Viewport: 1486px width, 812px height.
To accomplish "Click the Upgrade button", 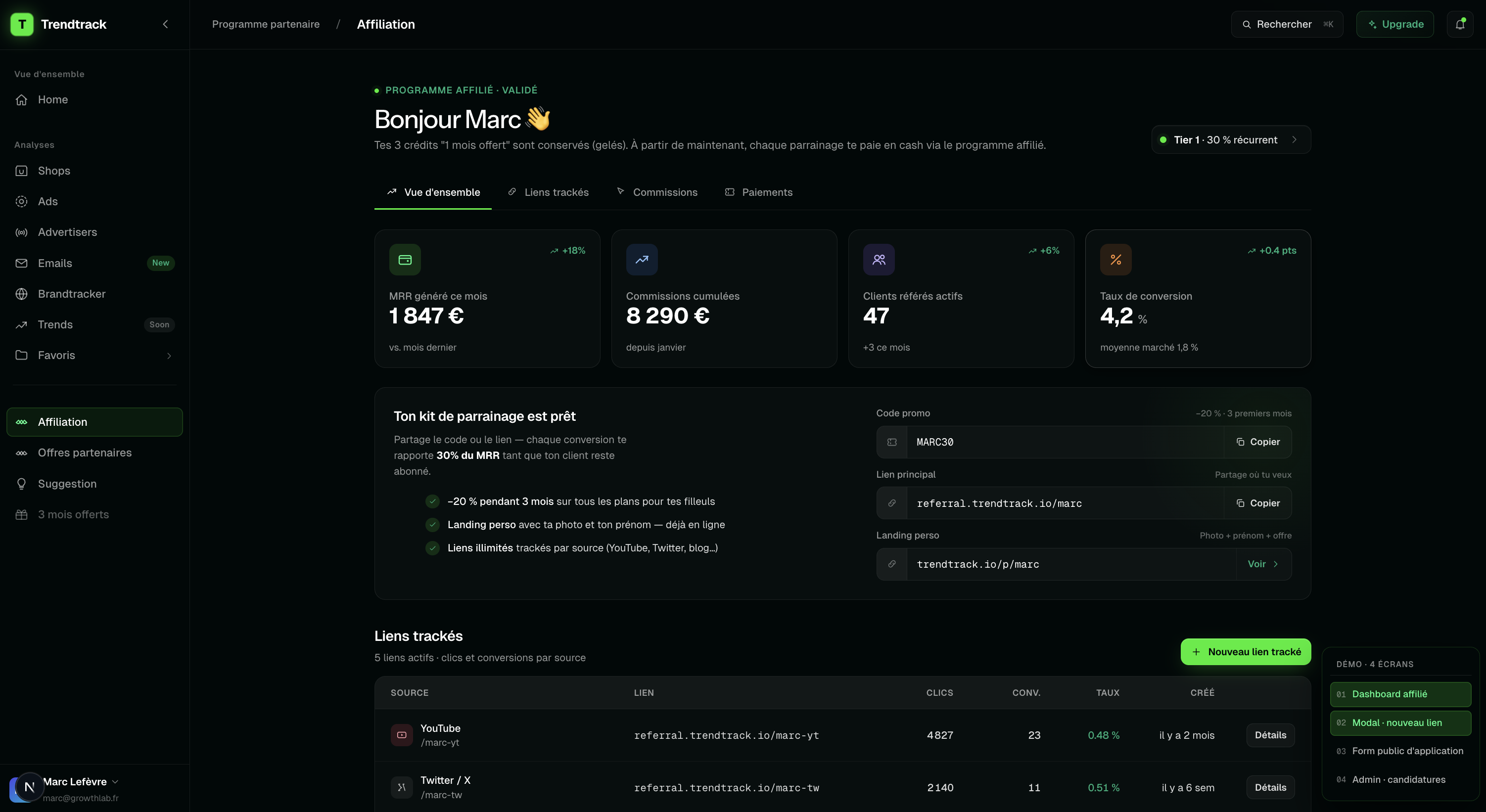I will 1395,24.
